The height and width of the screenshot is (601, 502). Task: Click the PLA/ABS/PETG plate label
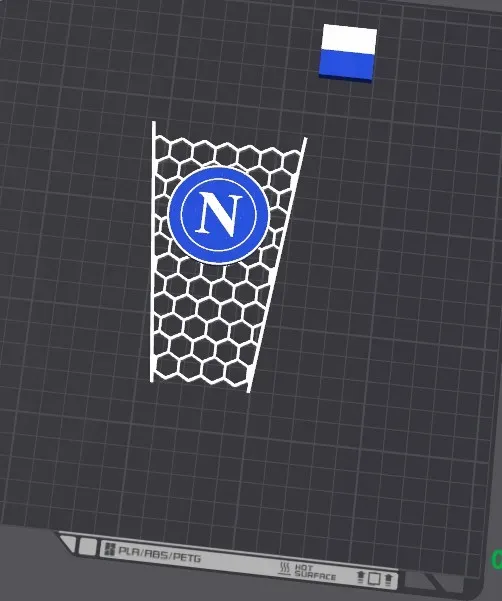point(159,553)
